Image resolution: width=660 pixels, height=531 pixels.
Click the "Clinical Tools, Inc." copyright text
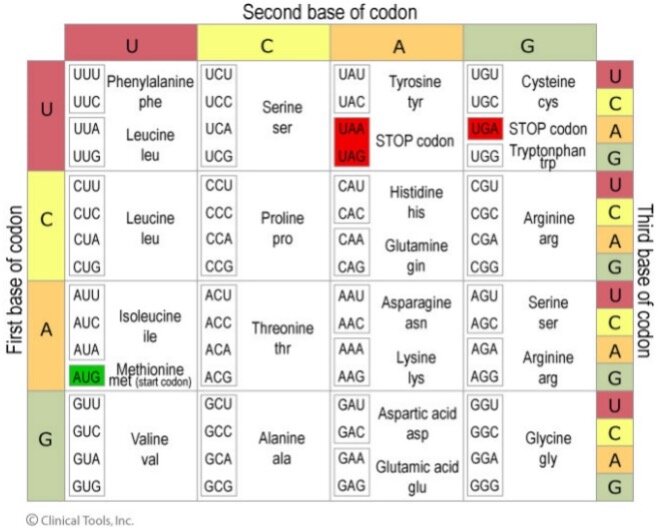80,519
